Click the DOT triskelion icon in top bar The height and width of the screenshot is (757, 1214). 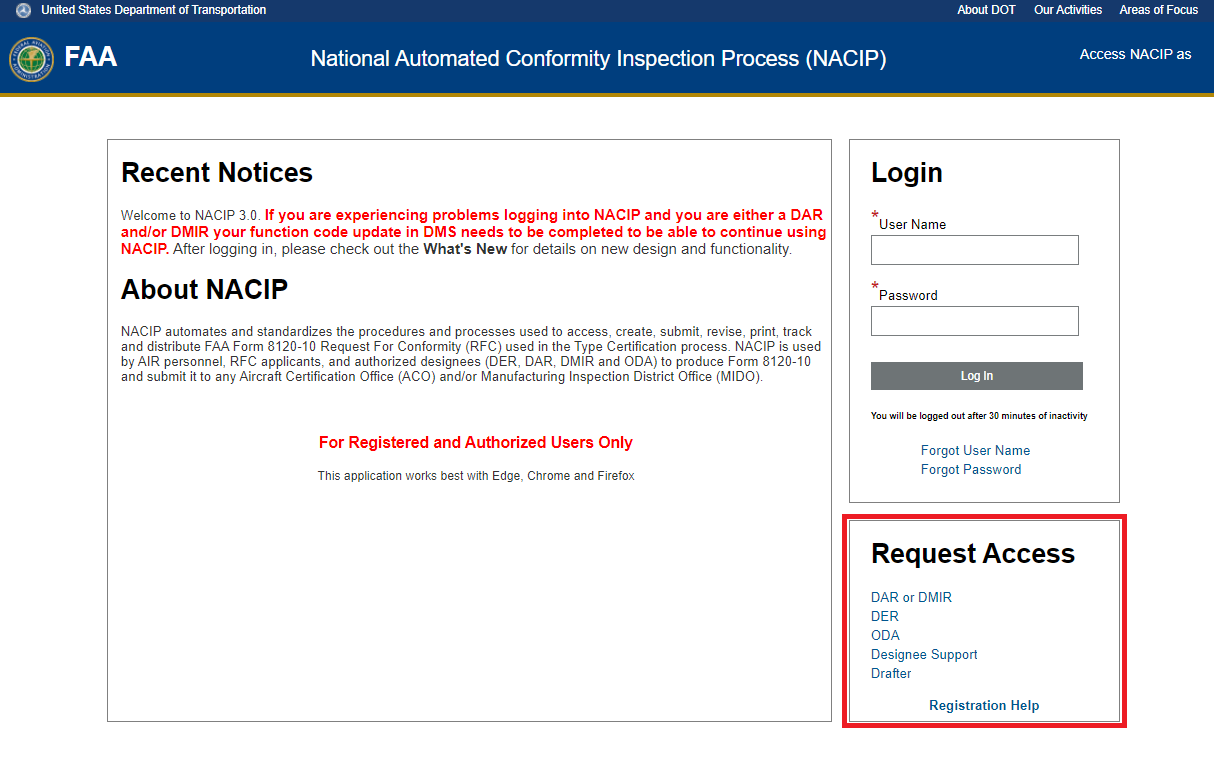point(23,10)
